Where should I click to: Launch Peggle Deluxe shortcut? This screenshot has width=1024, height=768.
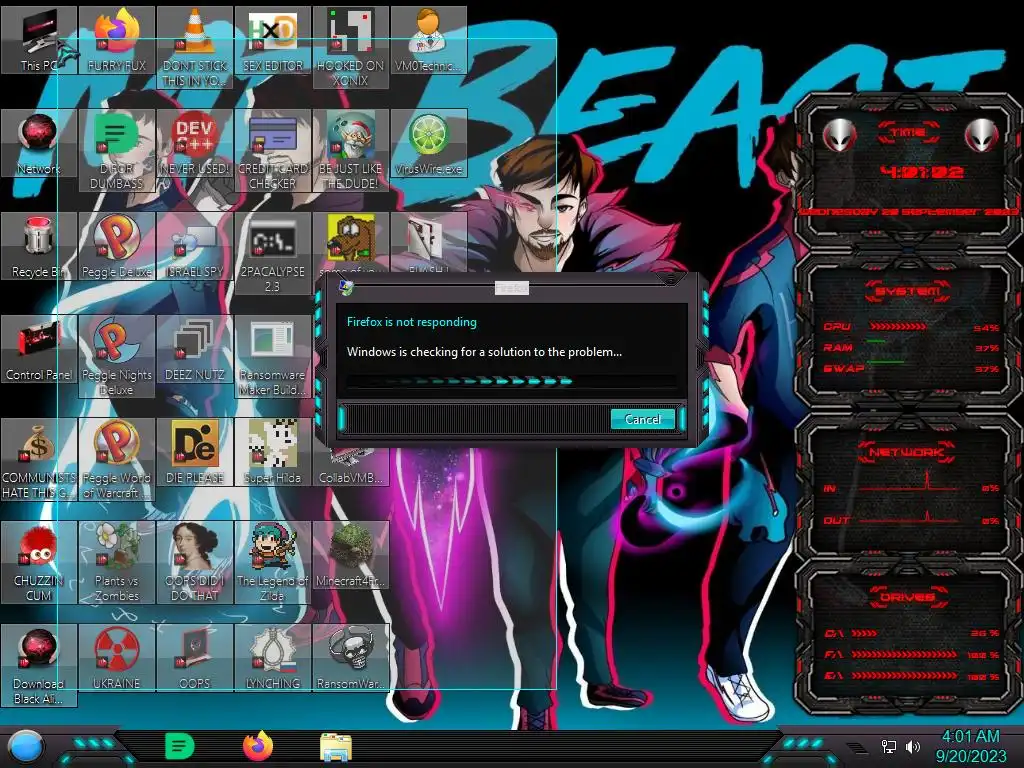(117, 246)
